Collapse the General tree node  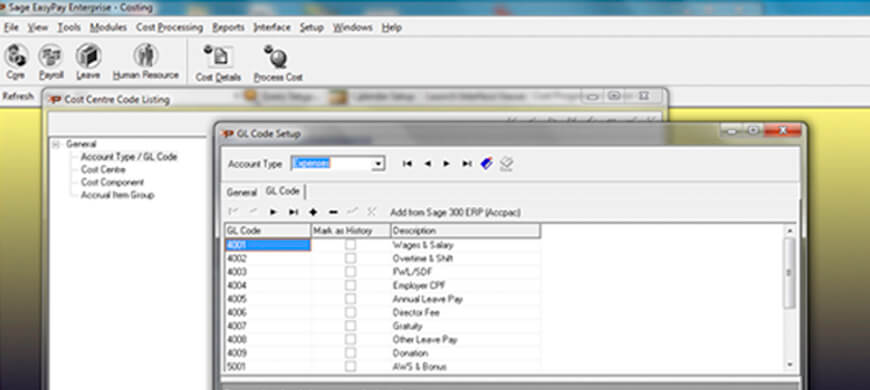pyautogui.click(x=55, y=144)
